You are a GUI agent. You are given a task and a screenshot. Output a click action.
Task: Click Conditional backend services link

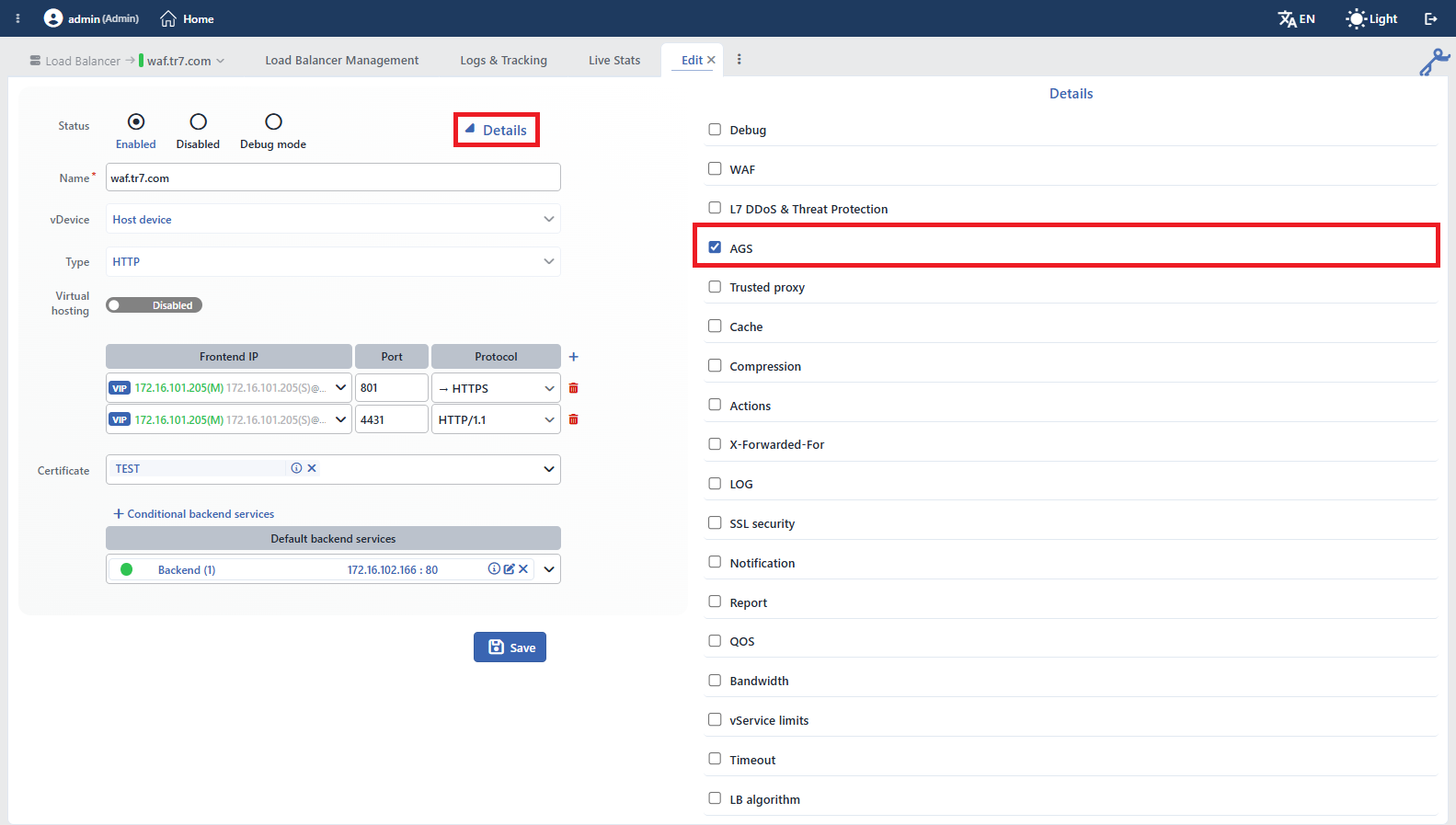pyautogui.click(x=193, y=514)
